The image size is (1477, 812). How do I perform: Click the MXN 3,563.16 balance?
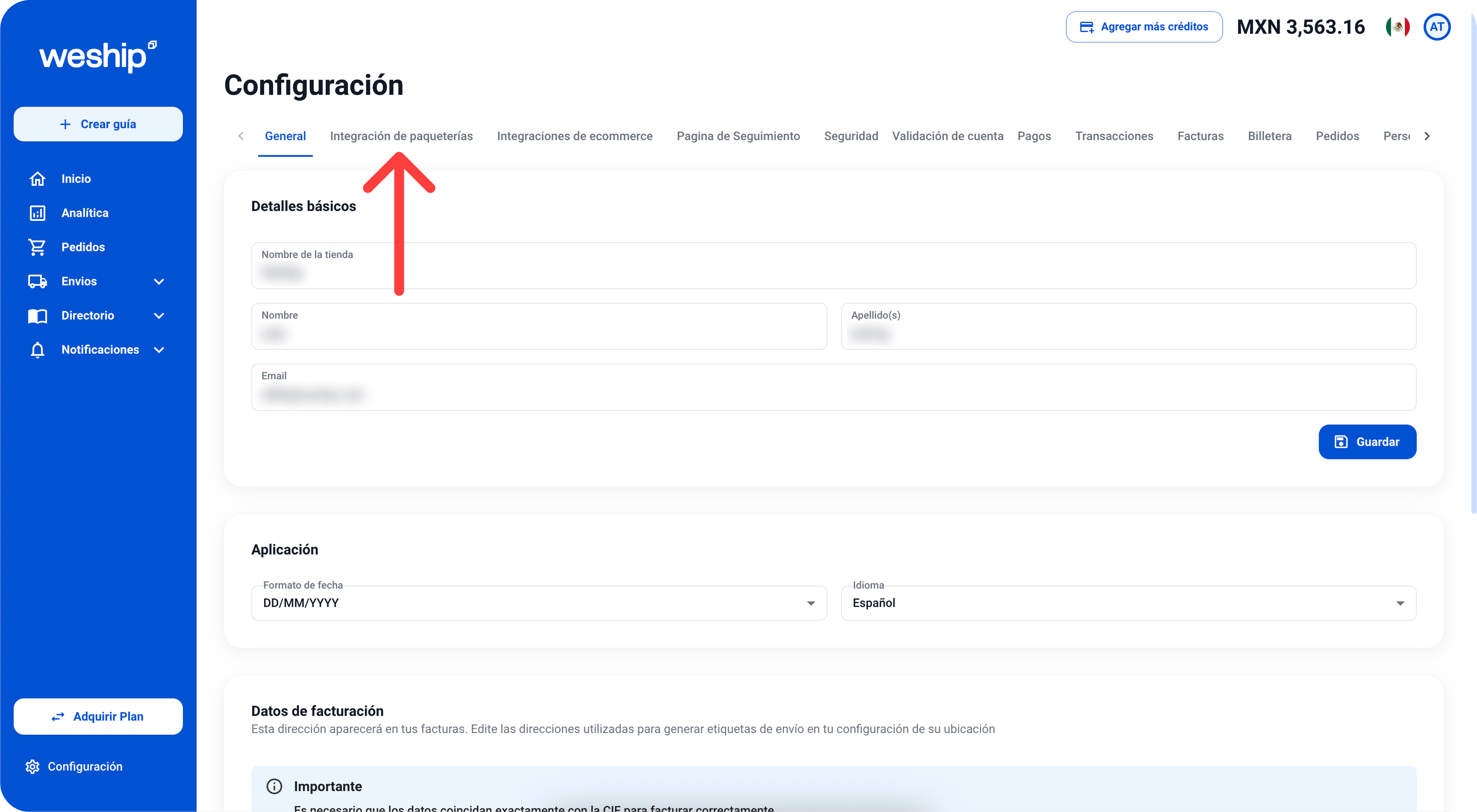coord(1300,27)
